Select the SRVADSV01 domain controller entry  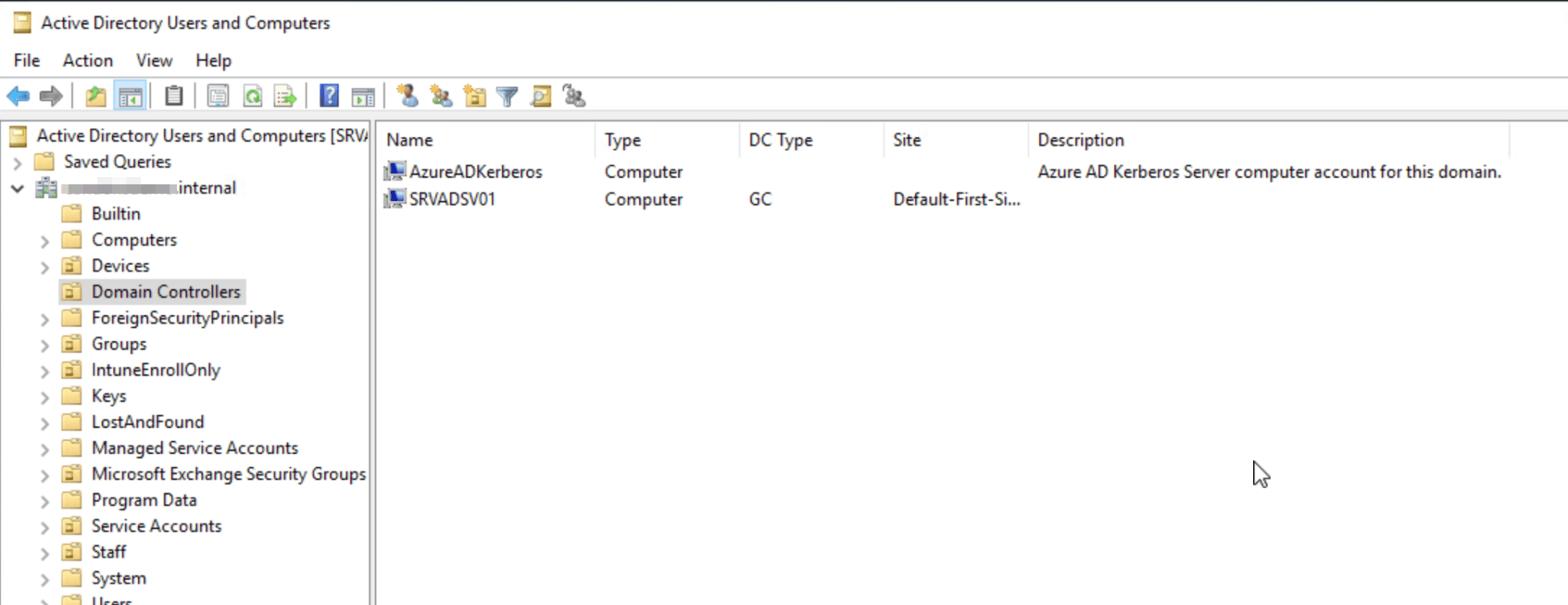pos(452,199)
